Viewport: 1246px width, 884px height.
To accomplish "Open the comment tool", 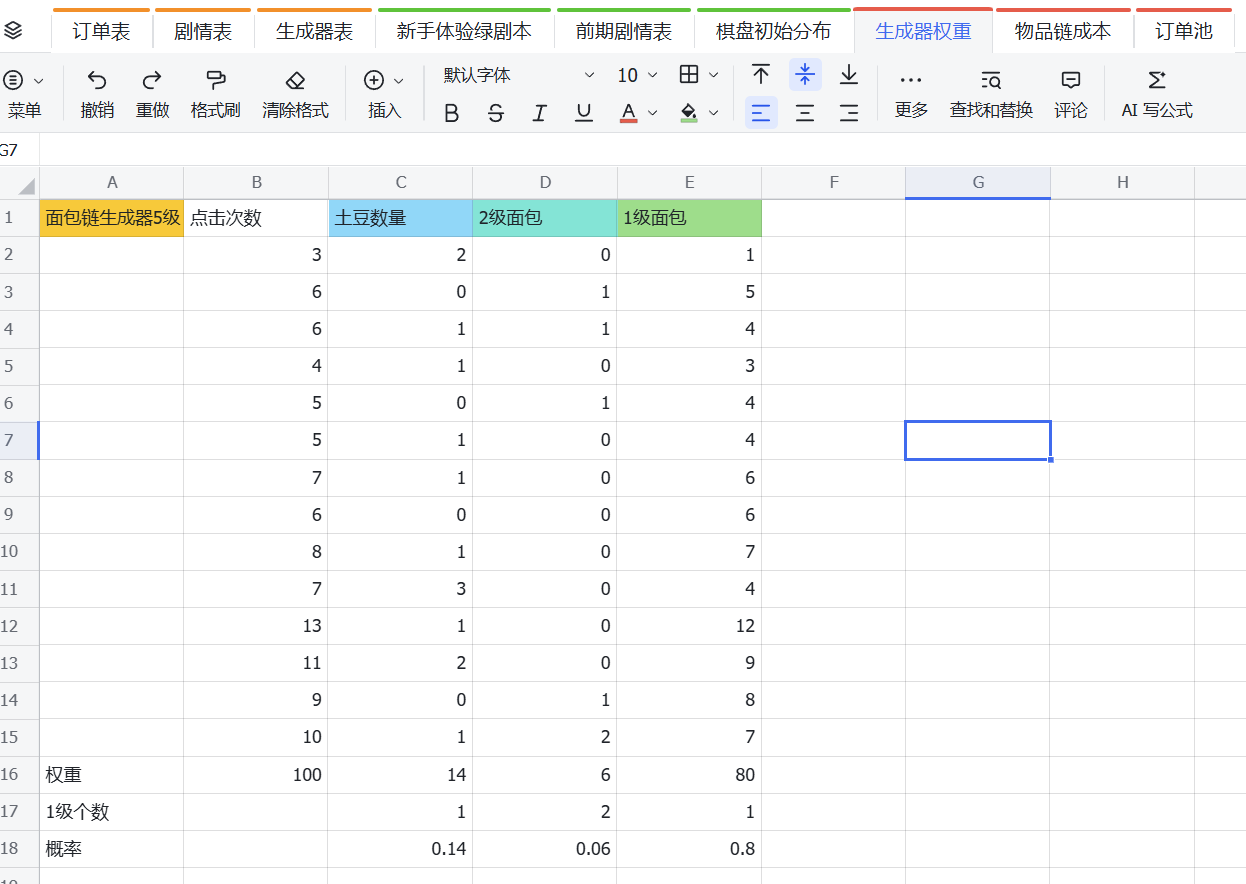I will point(1071,80).
